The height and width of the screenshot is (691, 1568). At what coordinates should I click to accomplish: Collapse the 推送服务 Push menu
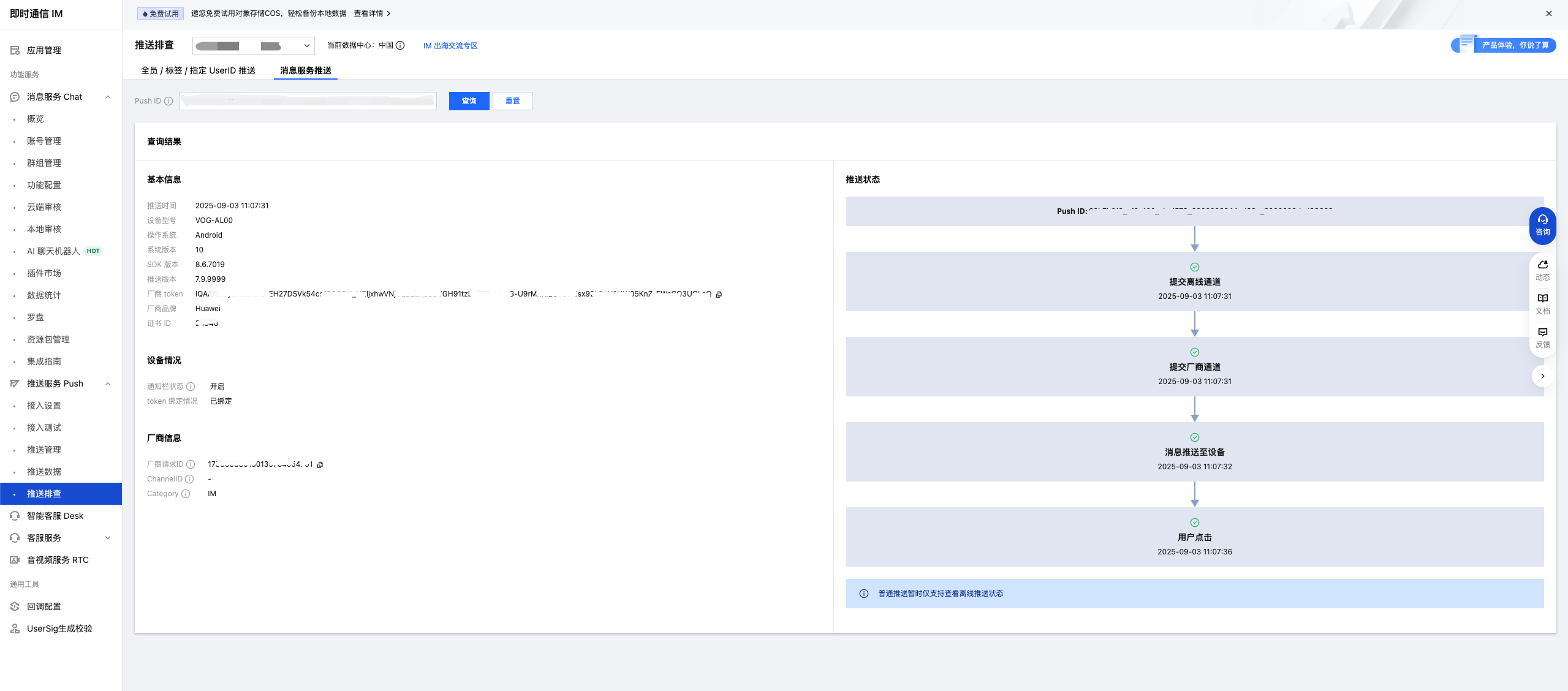click(x=108, y=383)
